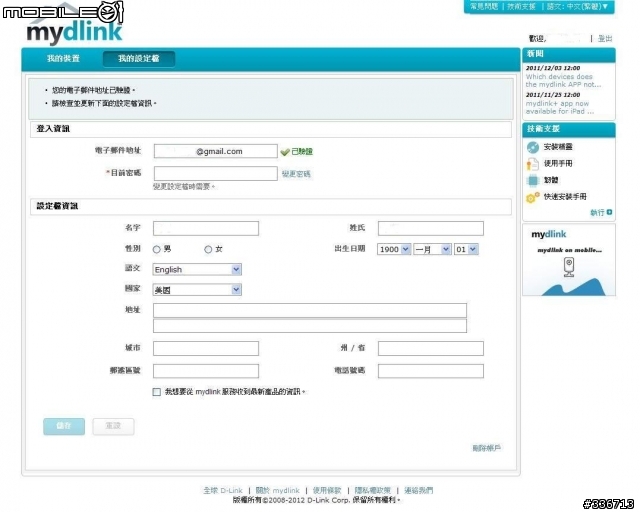Screen dimensions: 640x512
Task: Click the 2011/12/03 12:00 news date
Action: click(553, 68)
